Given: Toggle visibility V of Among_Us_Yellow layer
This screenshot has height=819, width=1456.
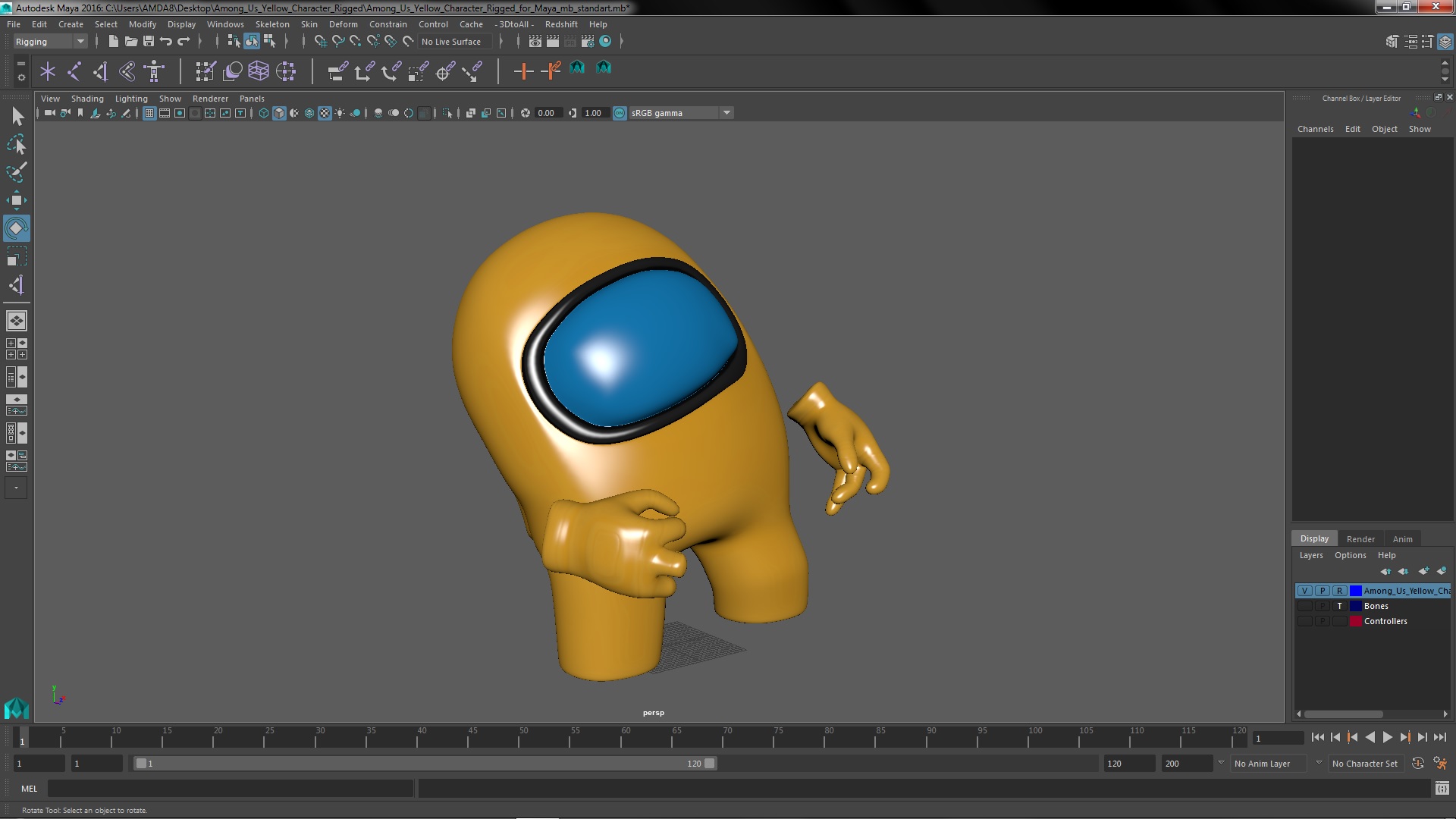Looking at the screenshot, I should 1304,591.
